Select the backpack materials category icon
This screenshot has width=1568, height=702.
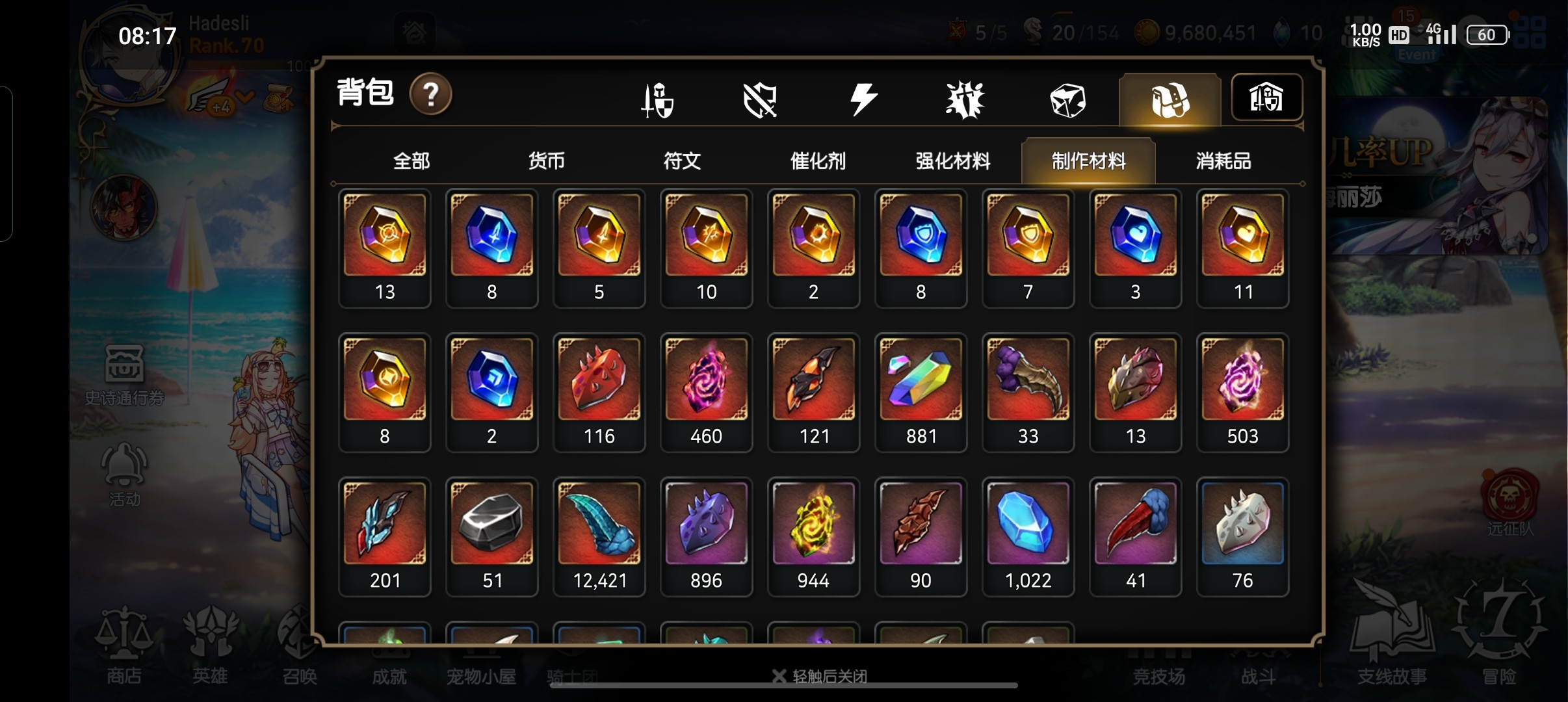(x=1170, y=100)
